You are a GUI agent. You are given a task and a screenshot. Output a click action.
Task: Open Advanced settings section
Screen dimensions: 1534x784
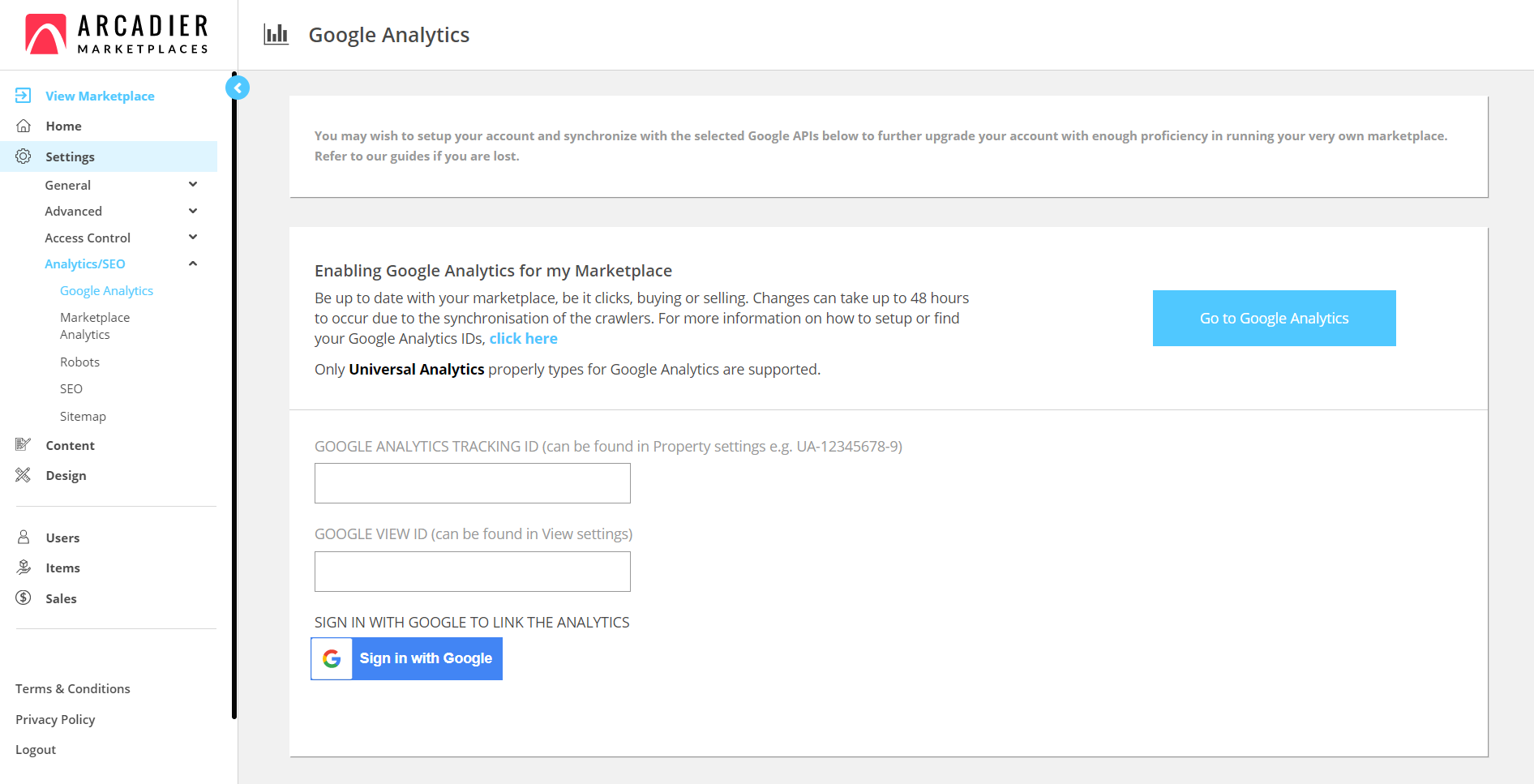[73, 211]
